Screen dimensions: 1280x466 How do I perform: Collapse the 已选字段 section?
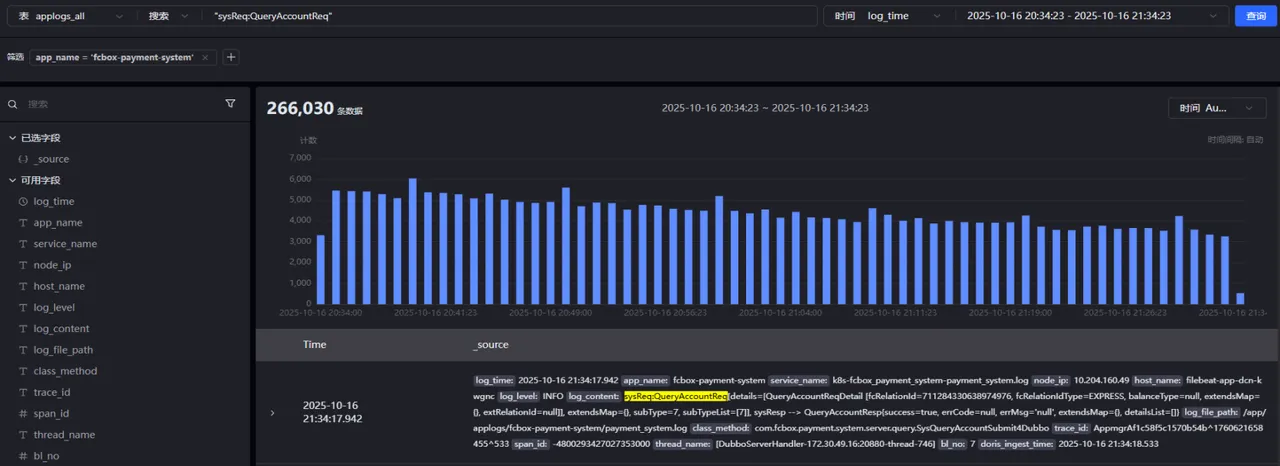coord(13,138)
